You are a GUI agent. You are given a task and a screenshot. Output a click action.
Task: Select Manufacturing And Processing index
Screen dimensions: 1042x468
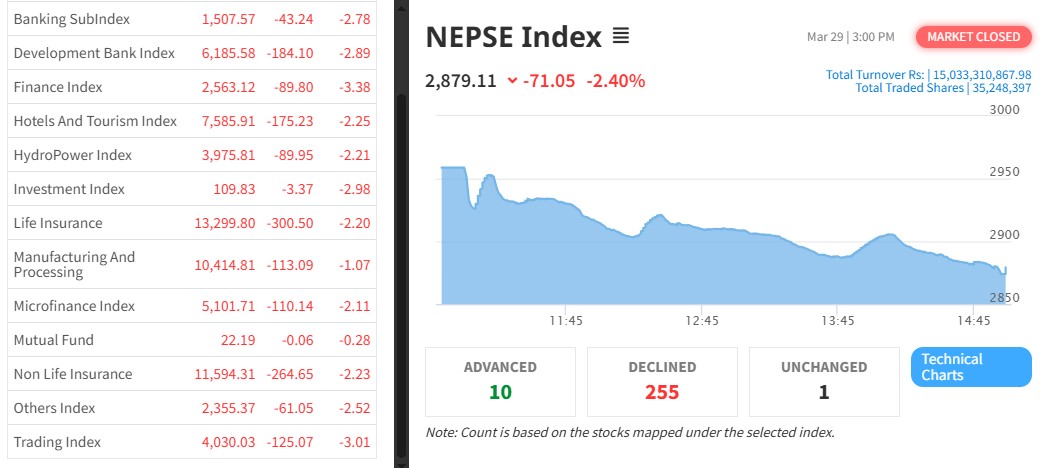coord(74,265)
